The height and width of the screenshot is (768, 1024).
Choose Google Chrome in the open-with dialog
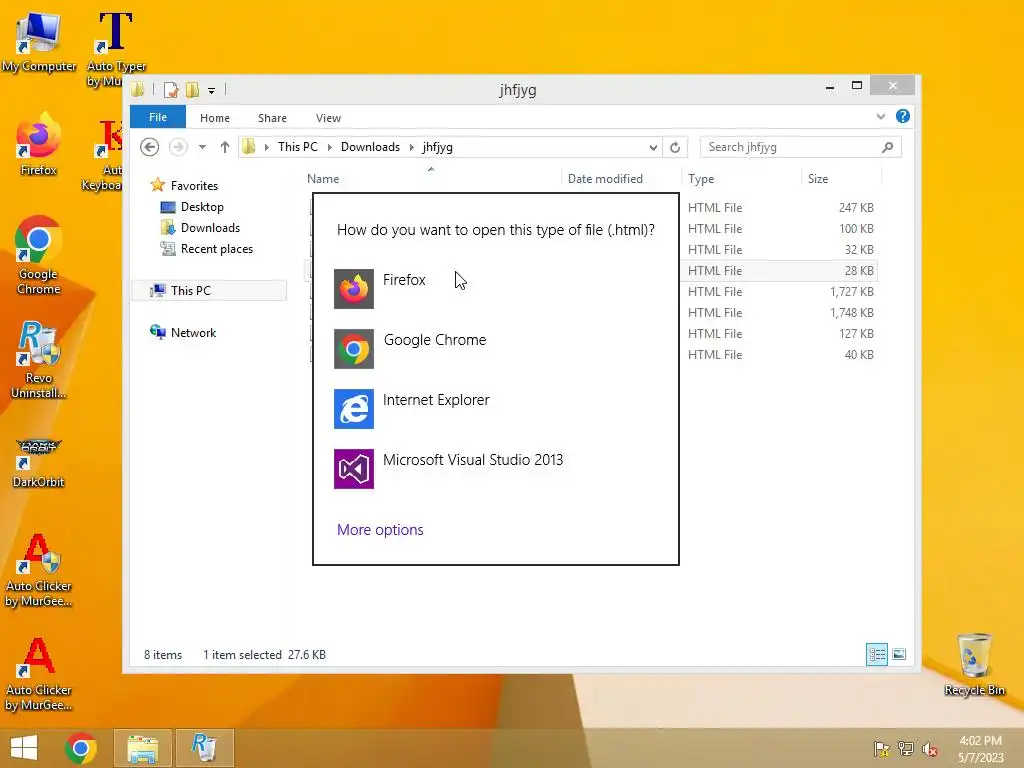pyautogui.click(x=495, y=348)
